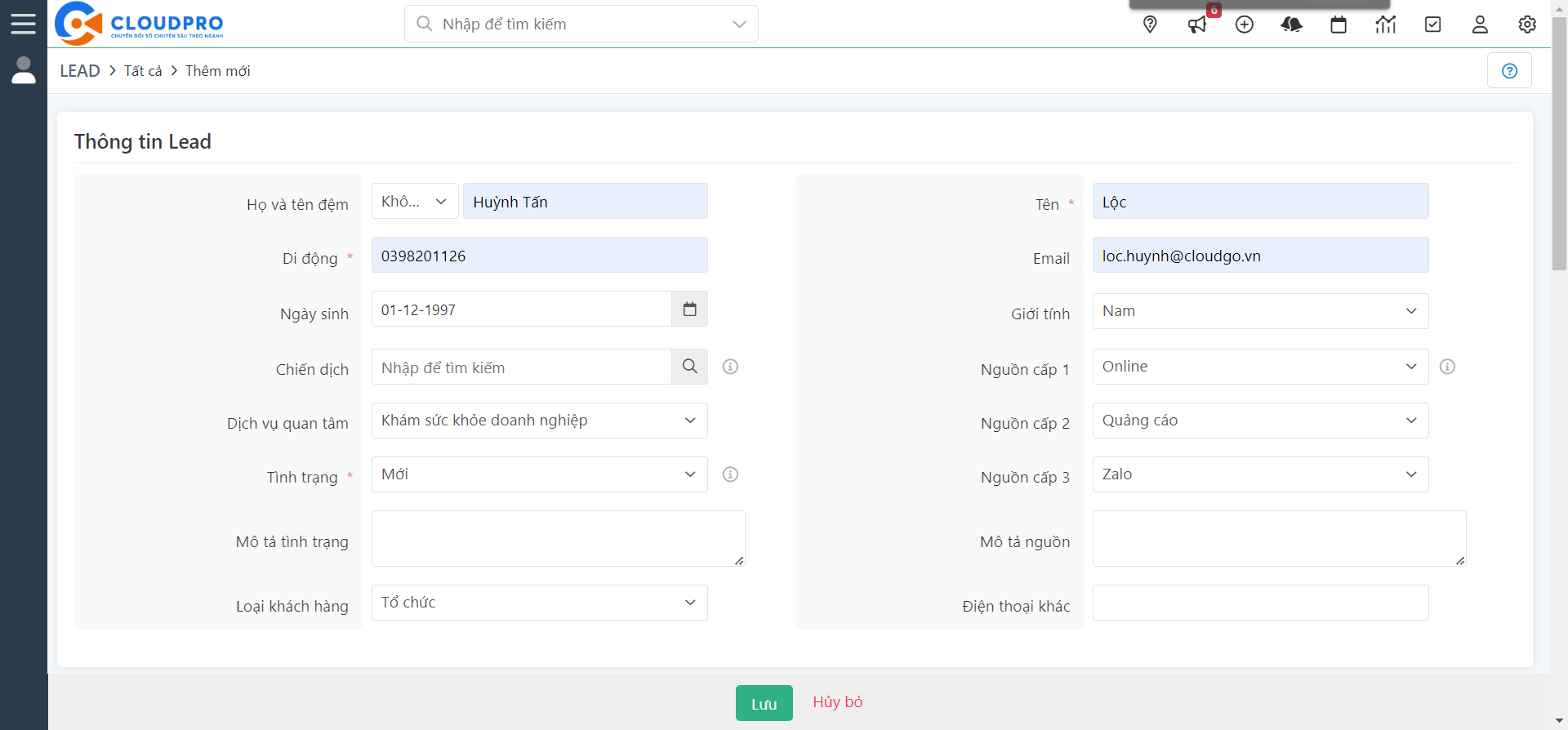The image size is (1568, 730).
Task: Click the global search box
Action: [x=581, y=24]
